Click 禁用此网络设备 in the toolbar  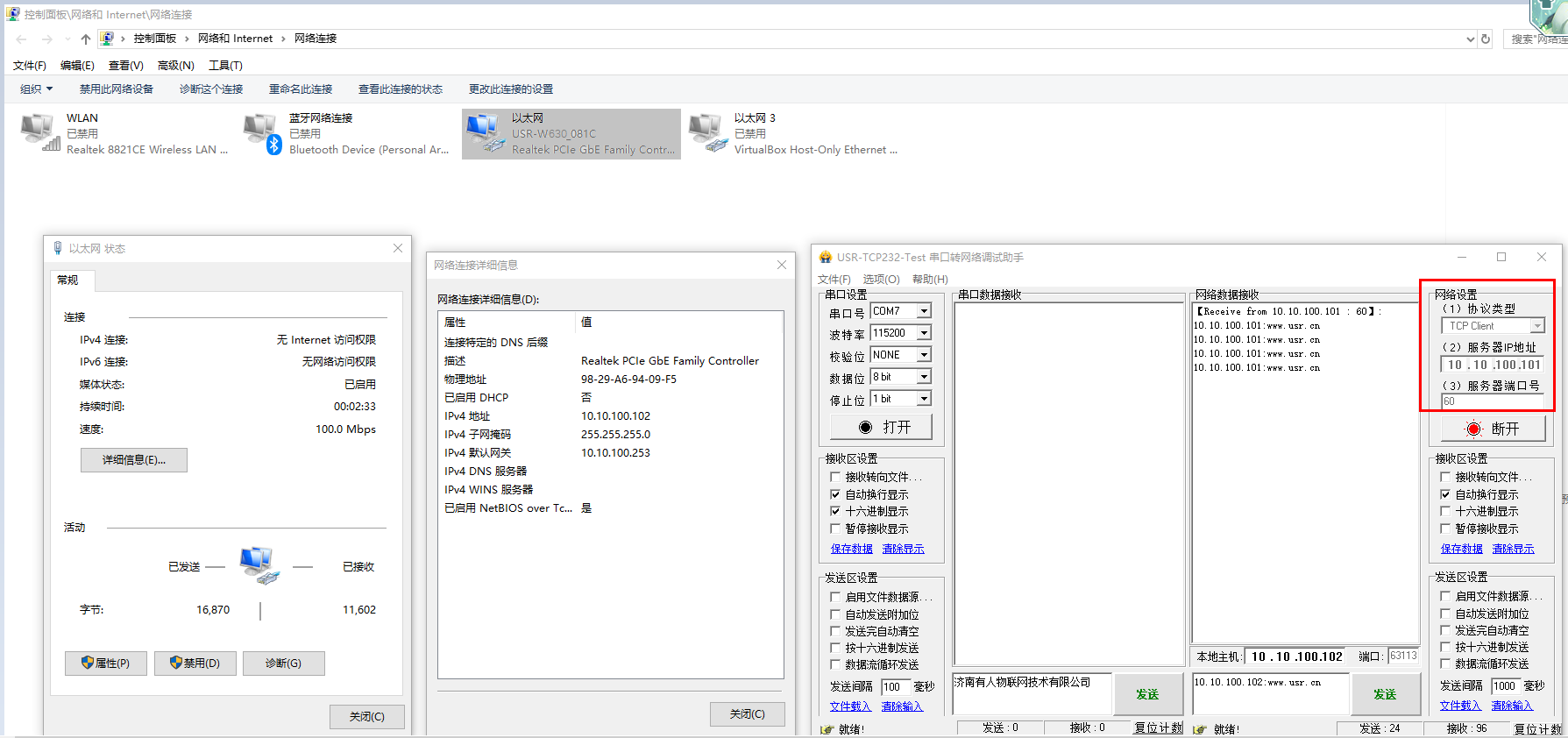click(x=116, y=89)
